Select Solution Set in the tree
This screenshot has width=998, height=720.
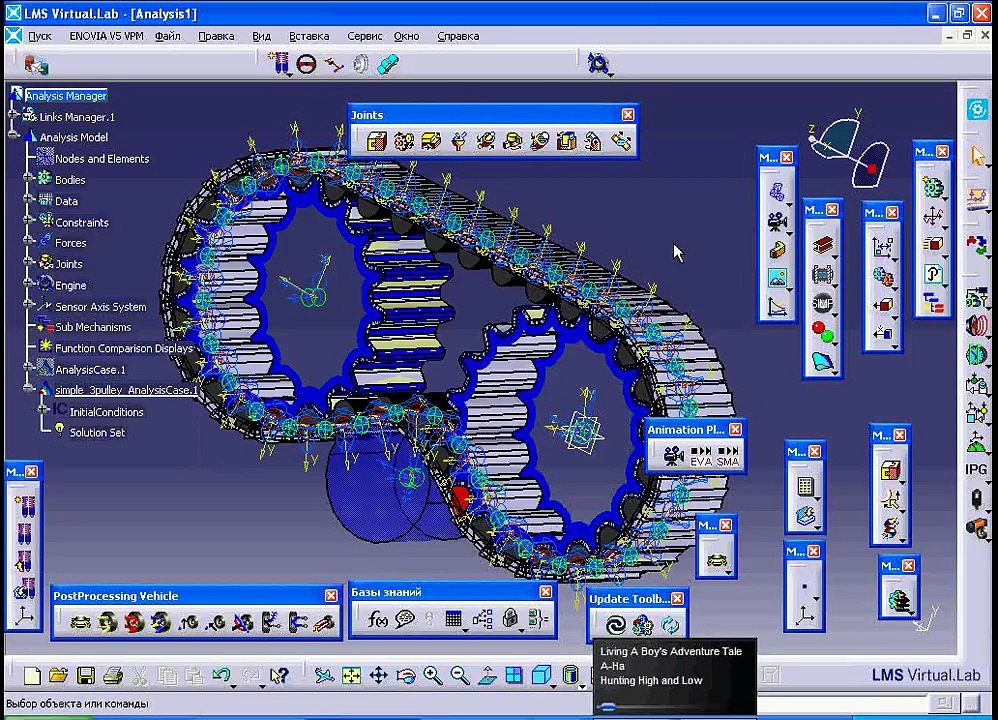(x=97, y=433)
